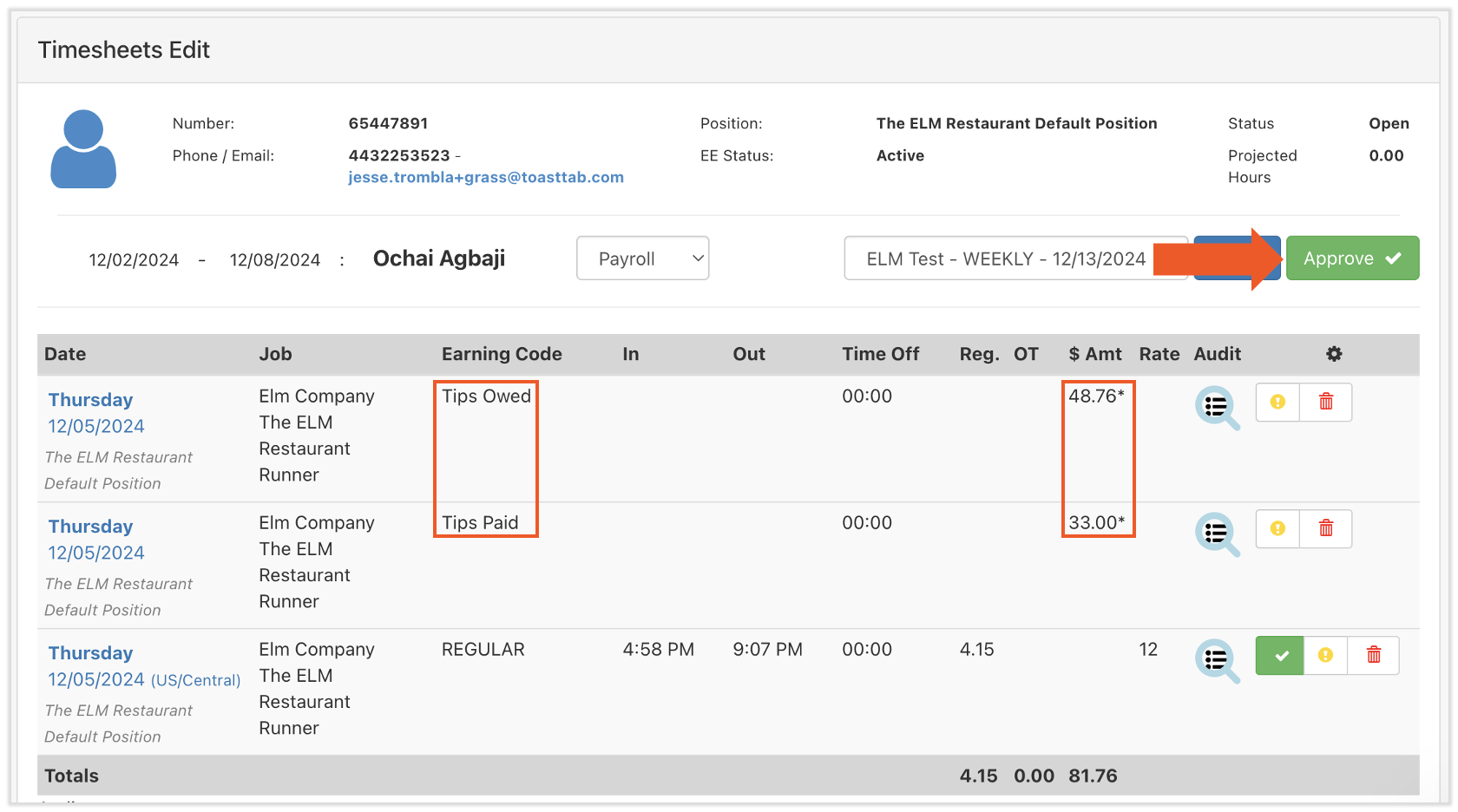Click the 48.76 amount field
The image size is (1458, 812).
pos(1097,396)
